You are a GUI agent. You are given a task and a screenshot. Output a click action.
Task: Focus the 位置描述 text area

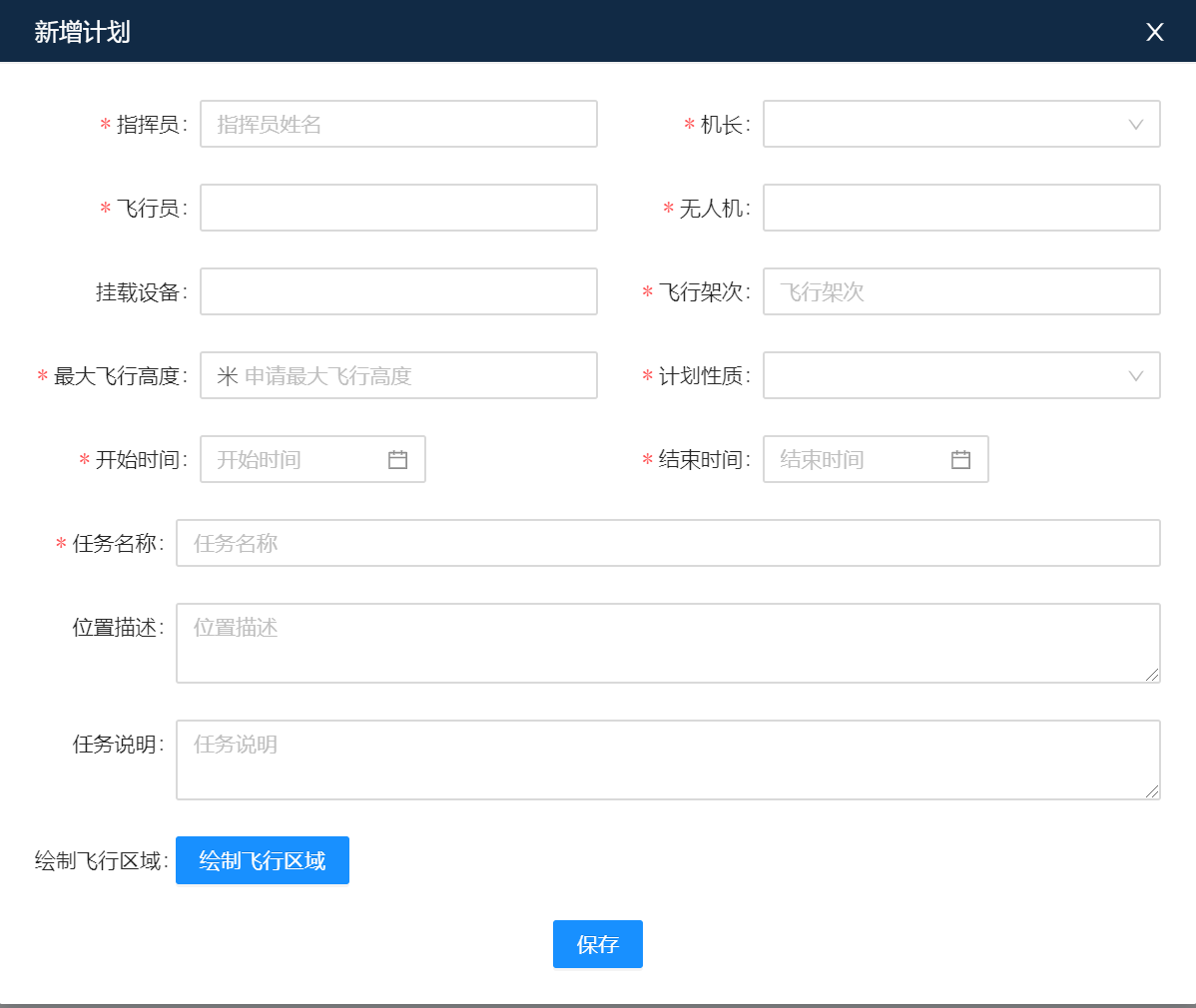pyautogui.click(x=667, y=643)
